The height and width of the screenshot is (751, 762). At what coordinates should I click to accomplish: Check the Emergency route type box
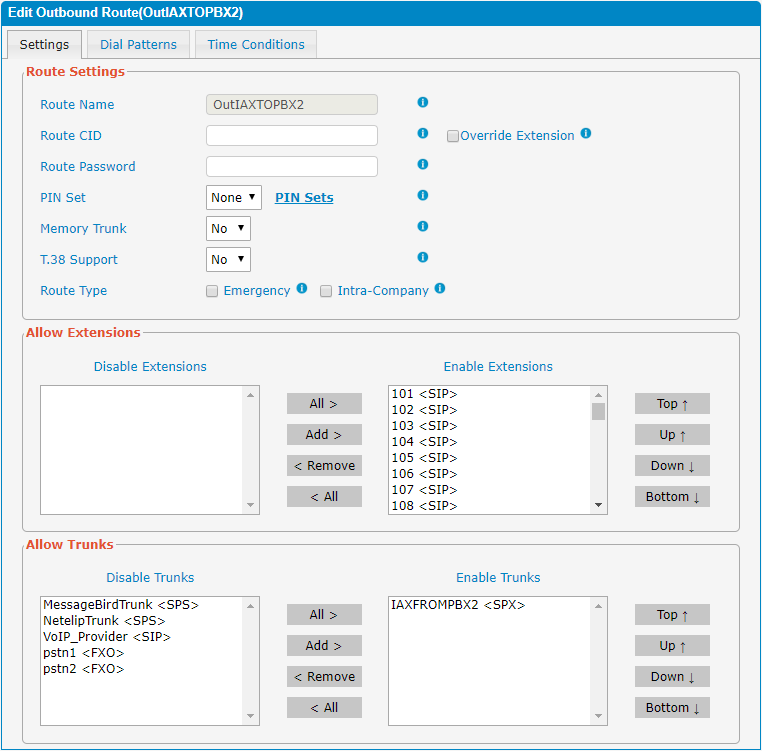[212, 291]
